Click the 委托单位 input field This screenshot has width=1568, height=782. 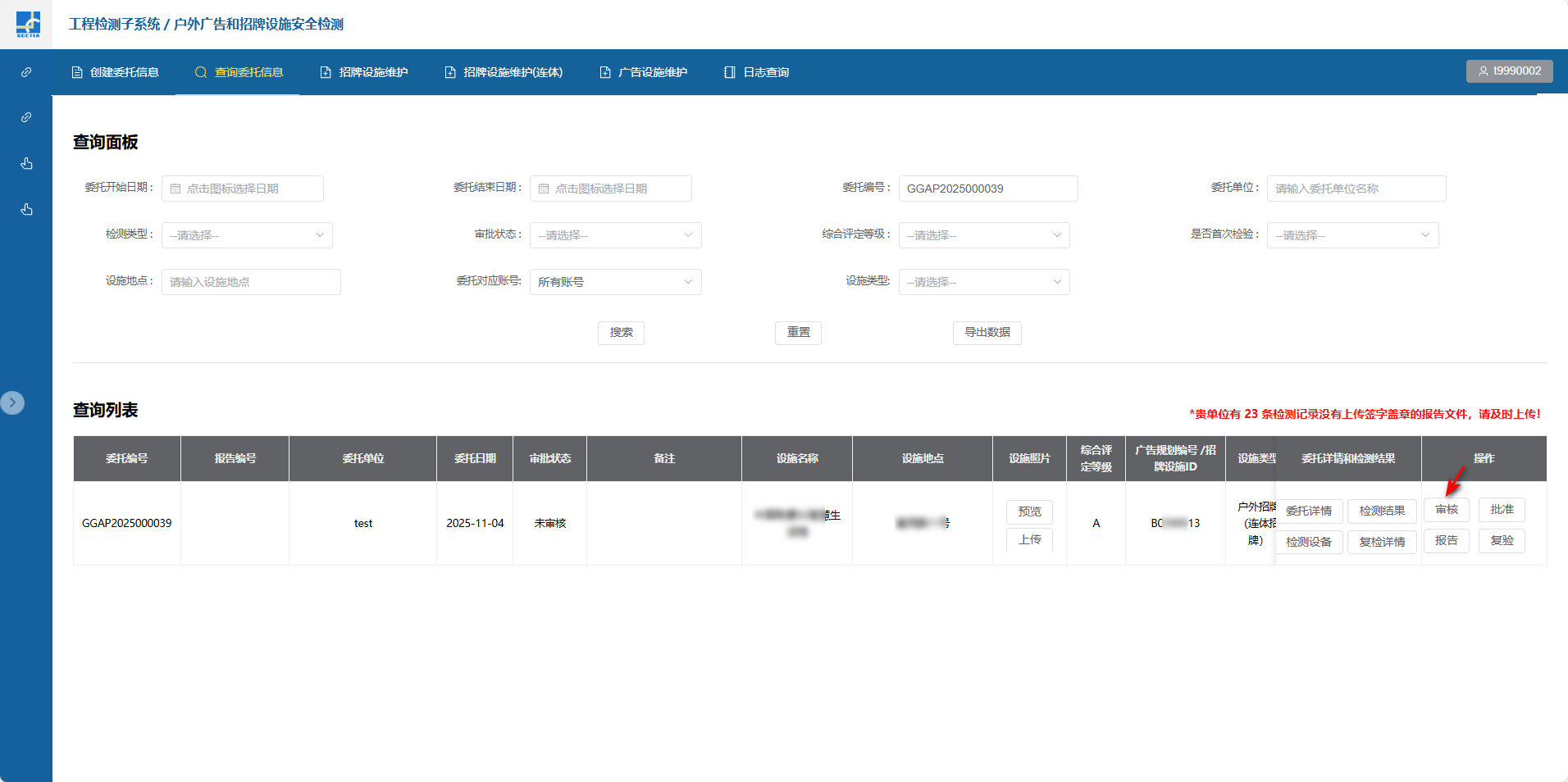[1356, 189]
